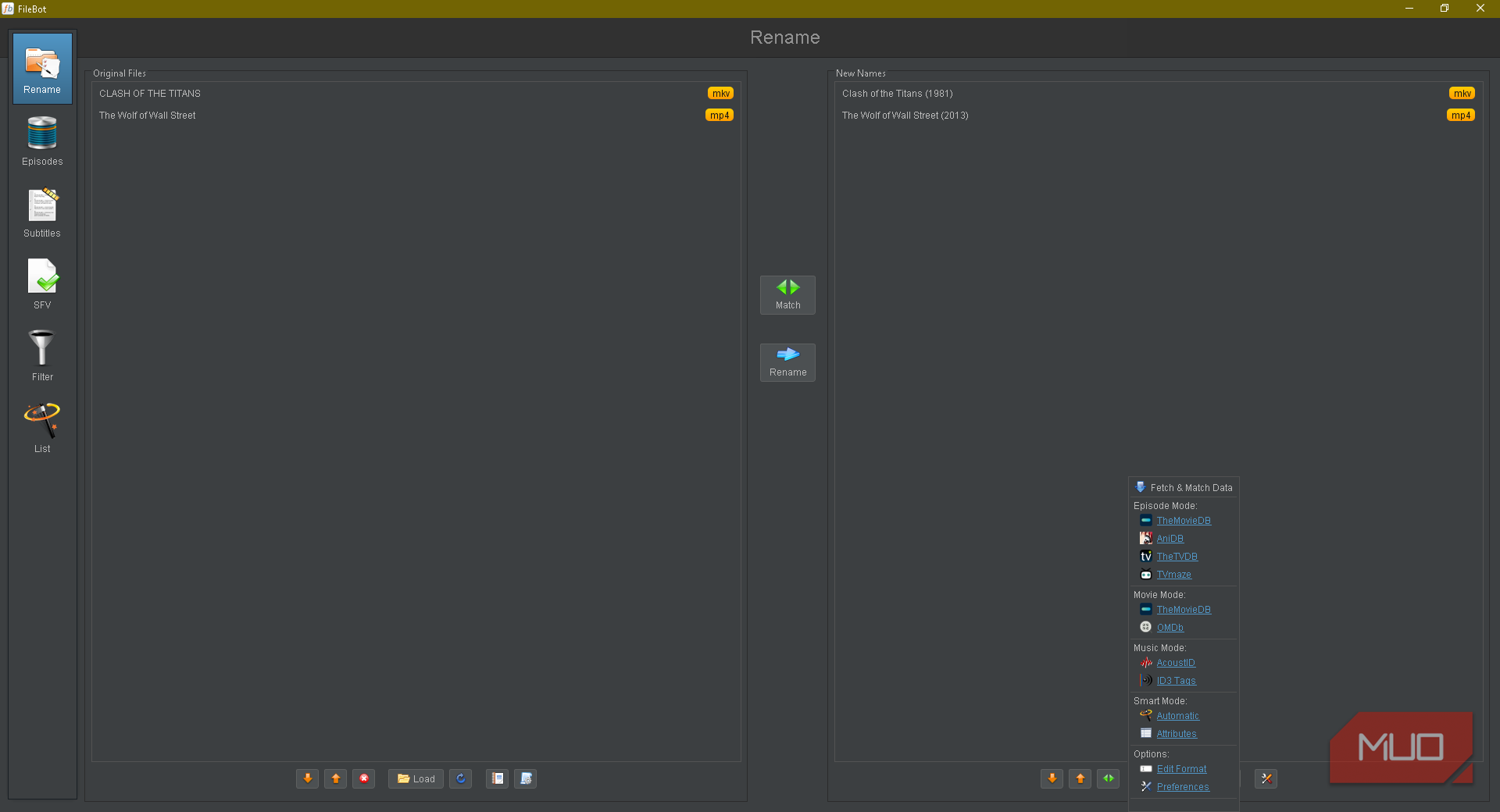Image resolution: width=1500 pixels, height=812 pixels.
Task: Open the Filter panel in sidebar
Action: 42,356
